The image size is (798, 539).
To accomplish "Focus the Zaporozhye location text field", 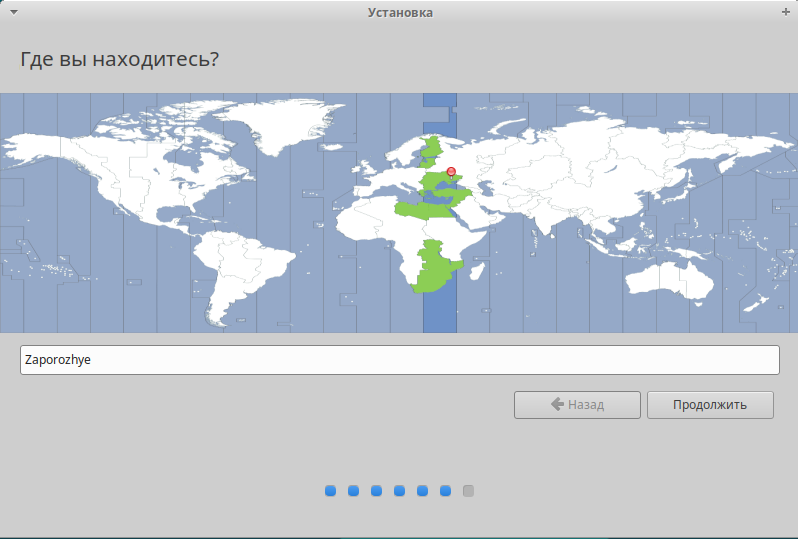I will tap(400, 360).
